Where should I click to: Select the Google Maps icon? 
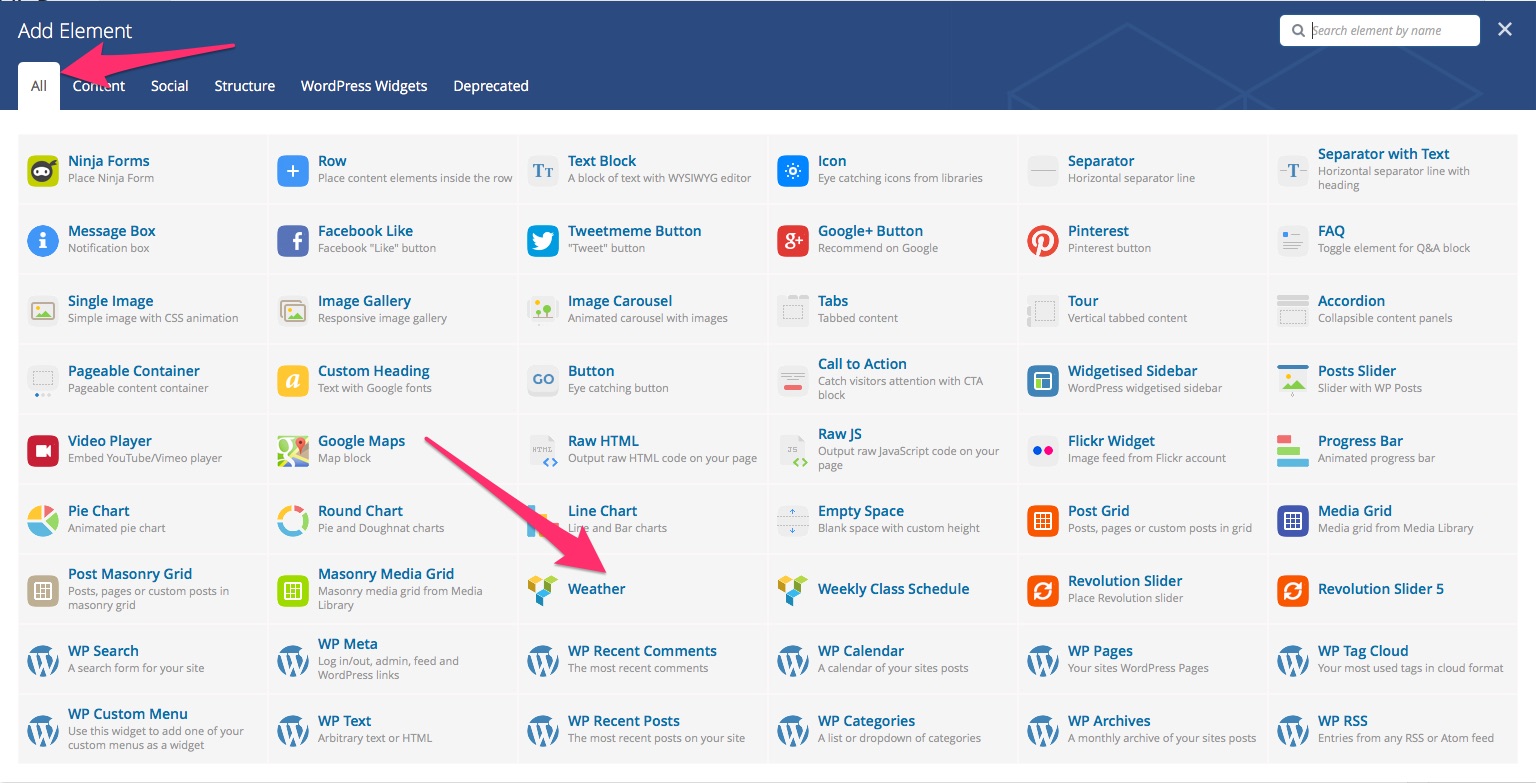pos(293,451)
